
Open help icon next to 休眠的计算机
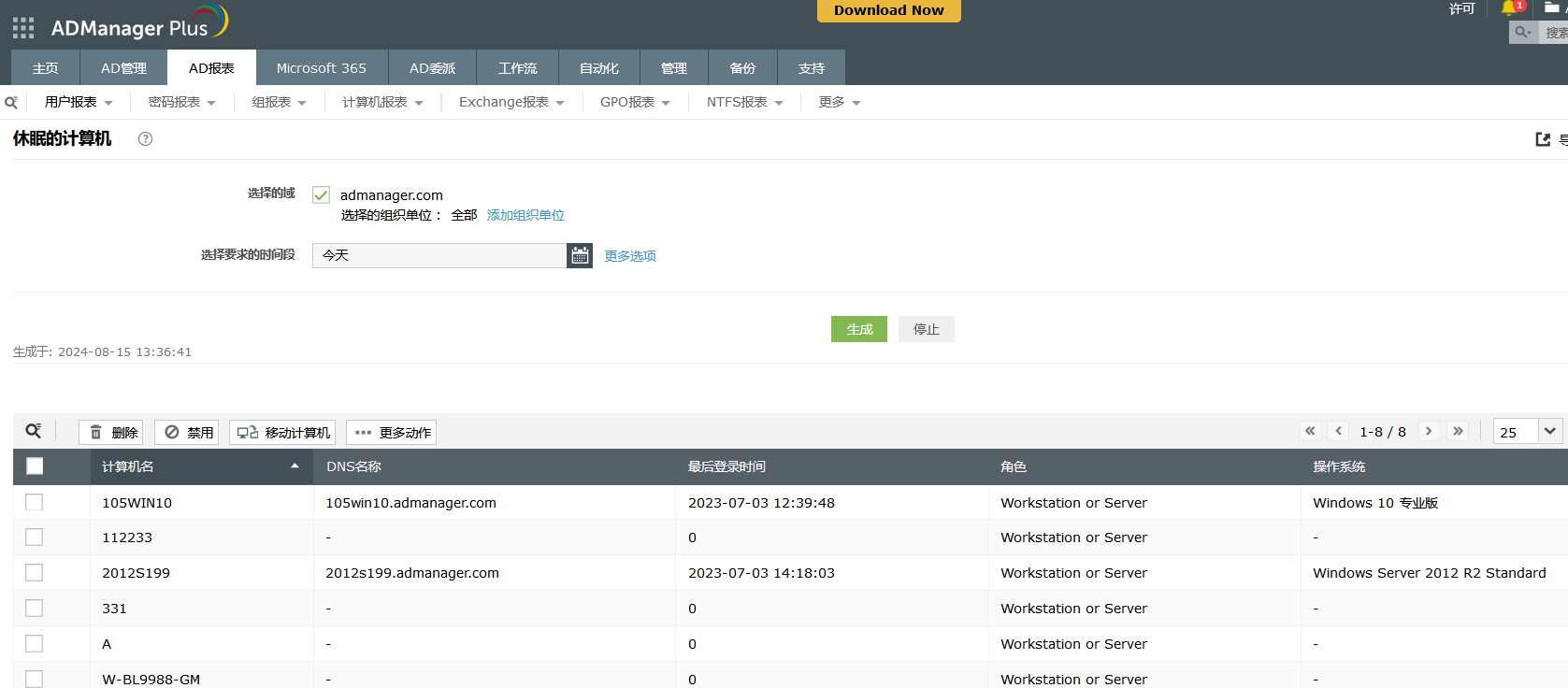[145, 138]
